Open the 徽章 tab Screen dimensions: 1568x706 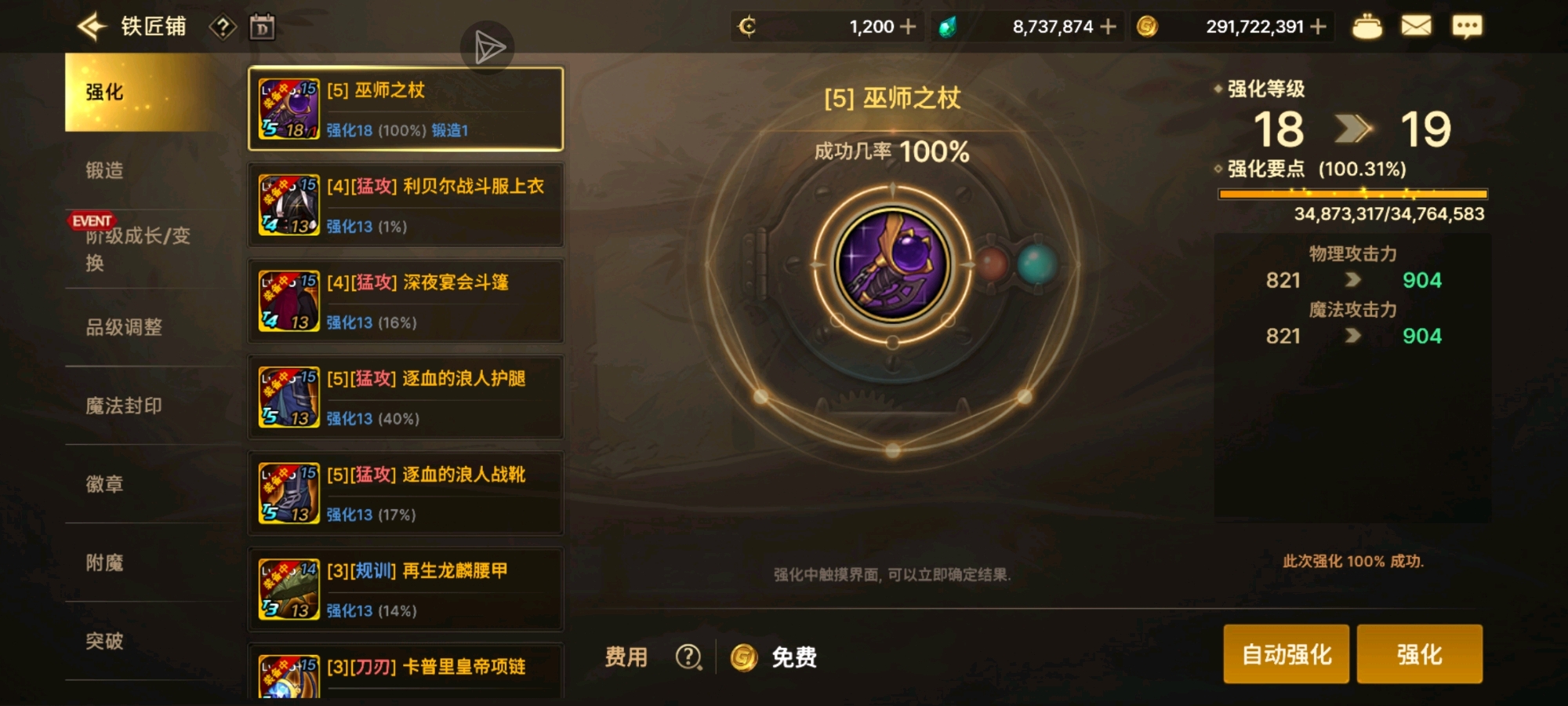coord(105,484)
